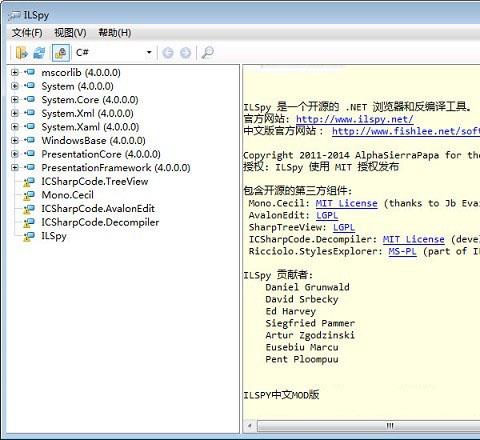
Task: Click the PresentationFramework assembly icon
Action: [29, 167]
